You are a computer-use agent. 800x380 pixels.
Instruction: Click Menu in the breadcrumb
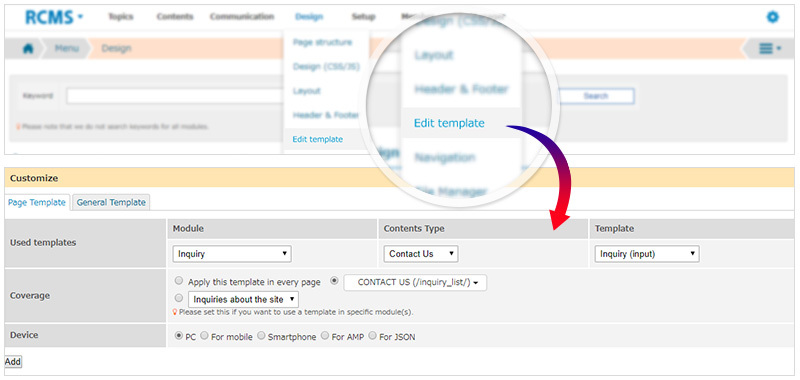[x=67, y=48]
